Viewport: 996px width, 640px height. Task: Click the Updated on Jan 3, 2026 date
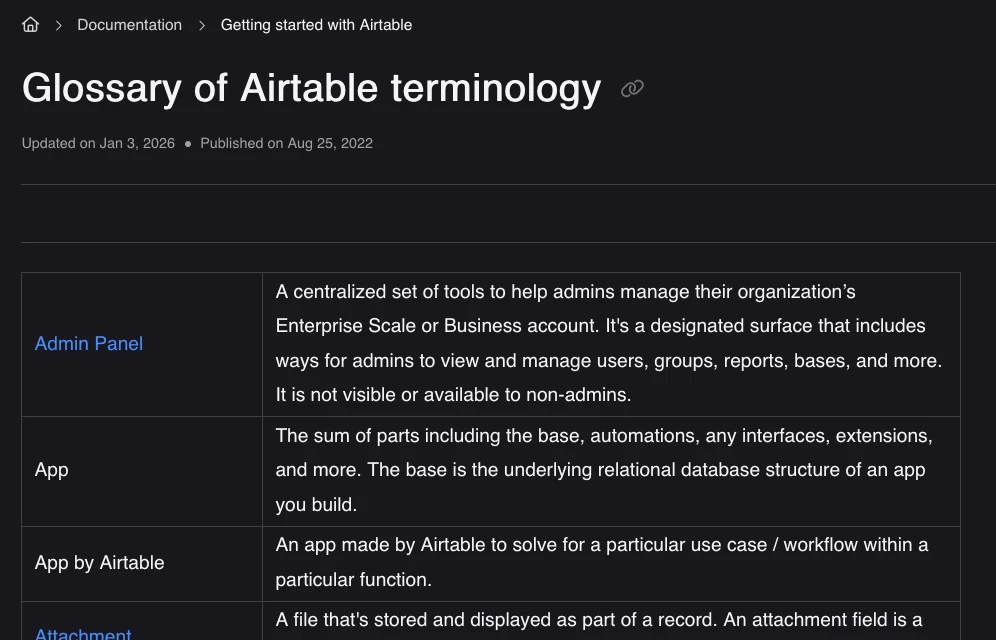(x=98, y=143)
